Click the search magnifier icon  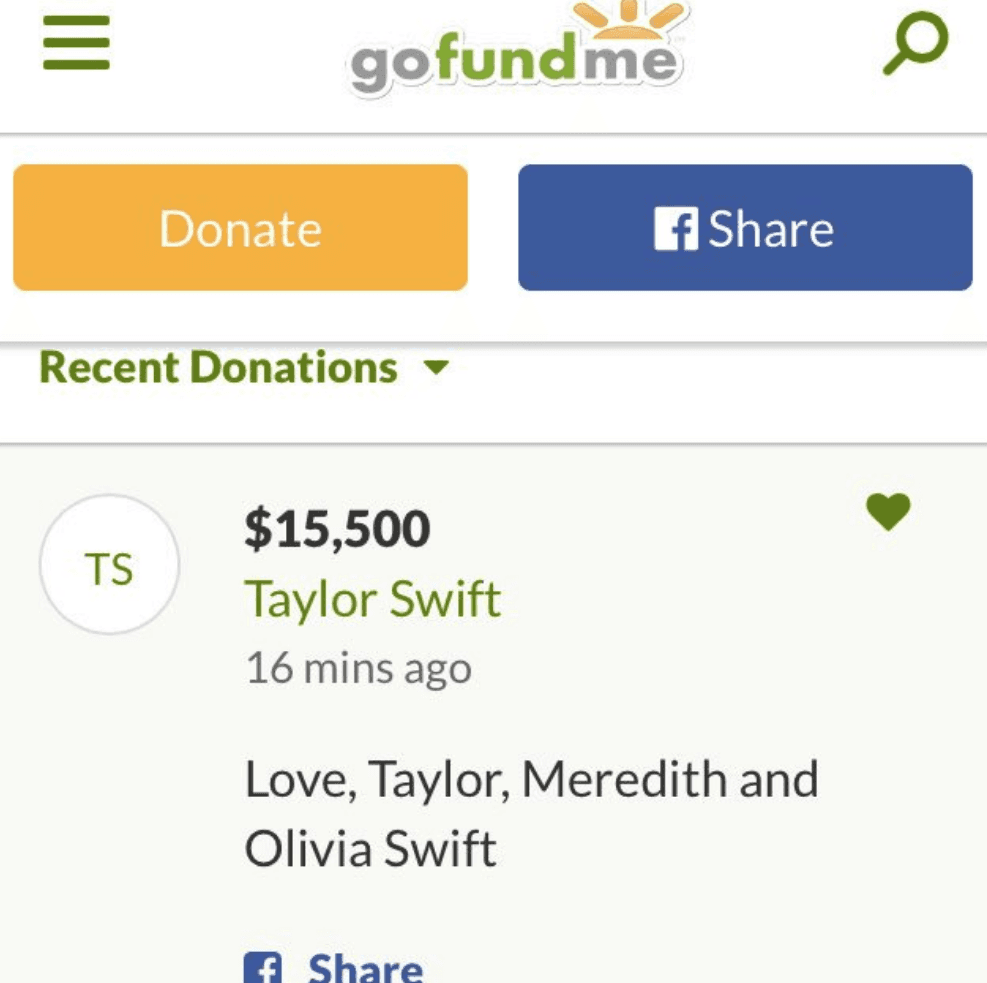[915, 46]
